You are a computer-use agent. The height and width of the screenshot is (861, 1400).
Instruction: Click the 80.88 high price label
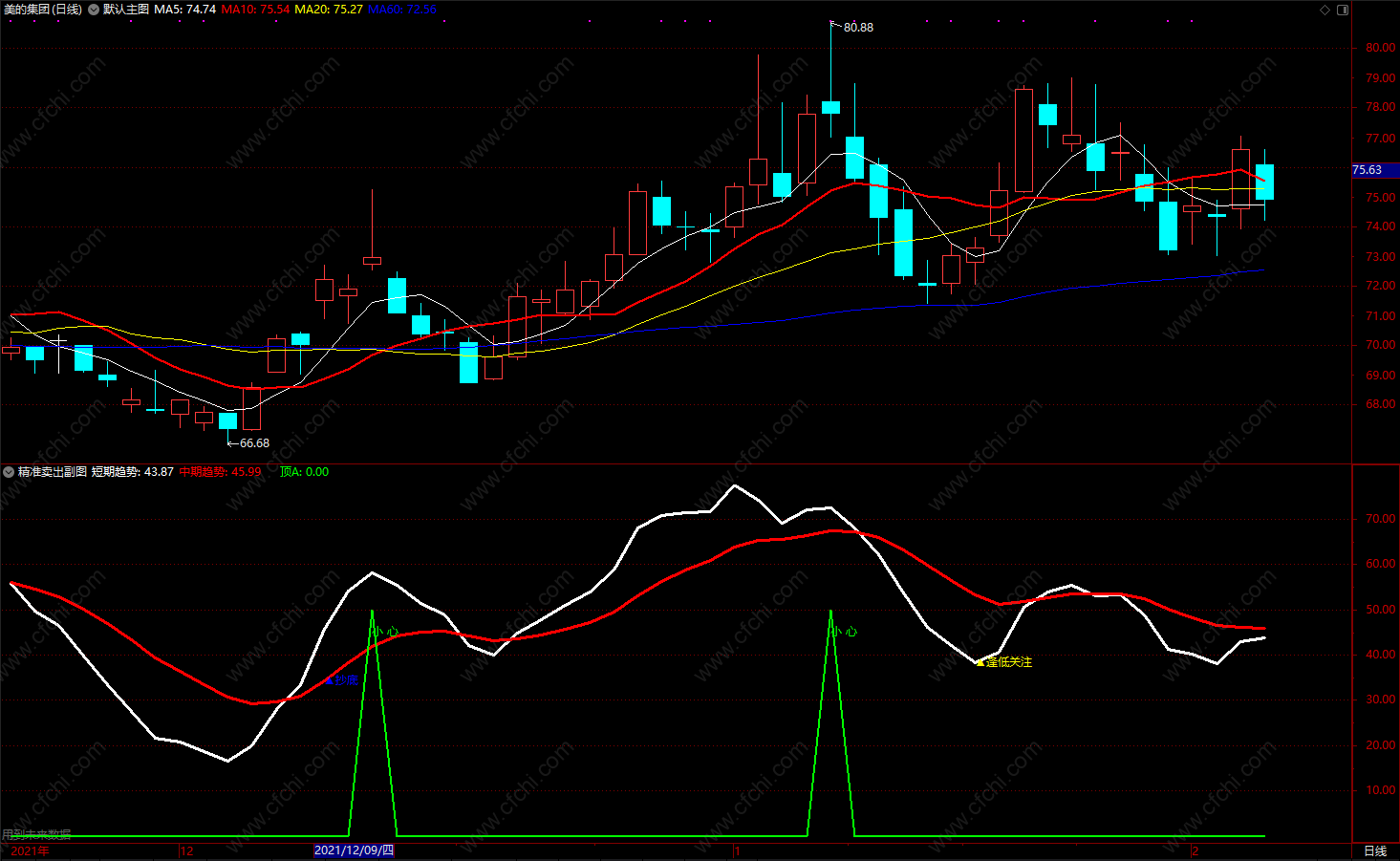[858, 28]
